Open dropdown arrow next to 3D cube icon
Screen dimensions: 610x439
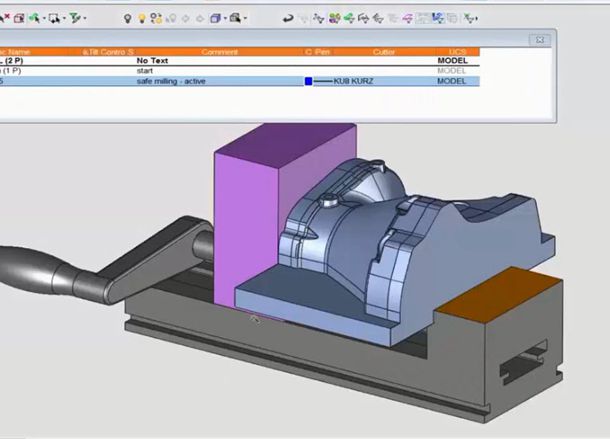tap(225, 18)
